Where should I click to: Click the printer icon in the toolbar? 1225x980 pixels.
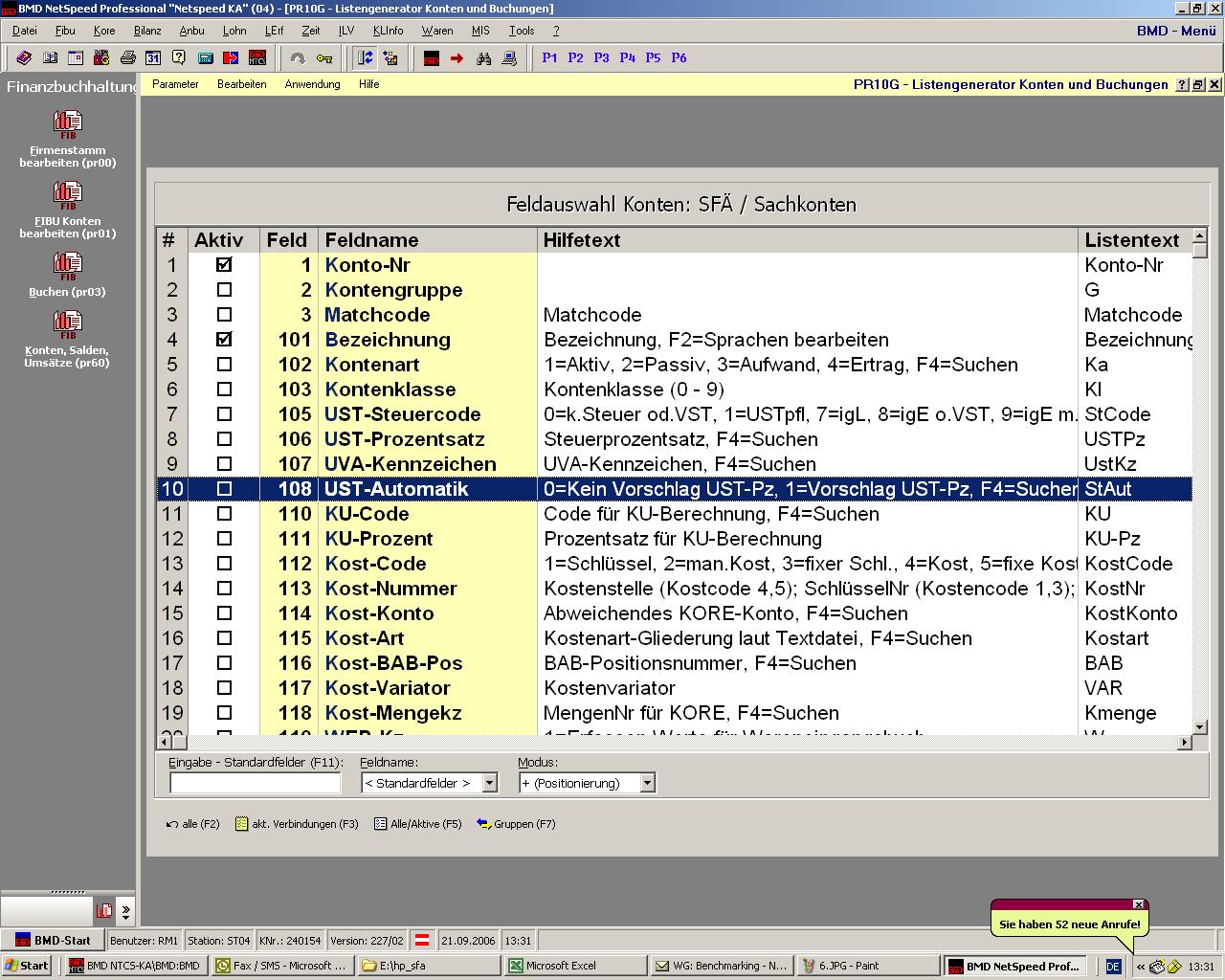[x=127, y=58]
